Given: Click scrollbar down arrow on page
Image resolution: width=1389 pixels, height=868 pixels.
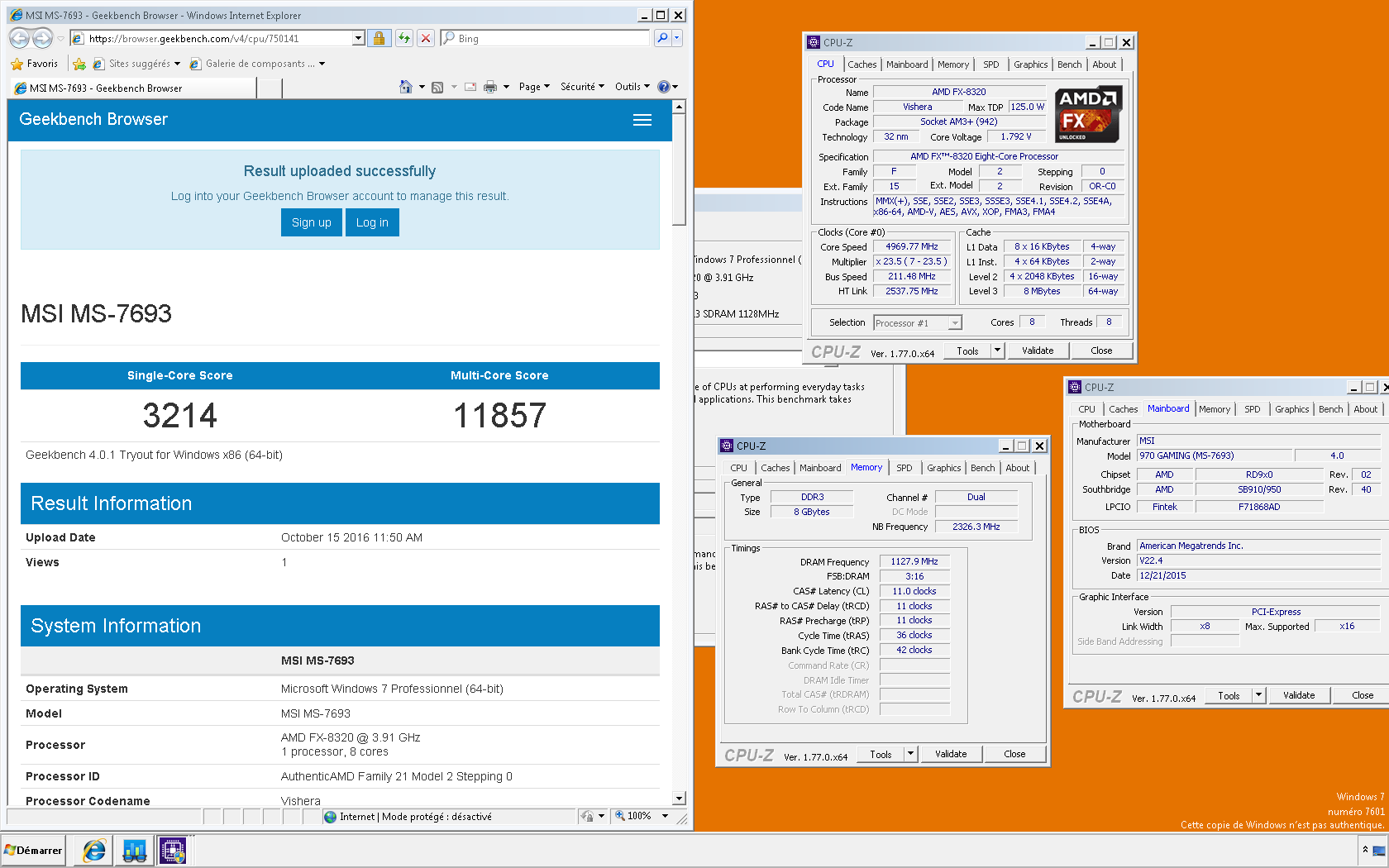Looking at the screenshot, I should (679, 799).
